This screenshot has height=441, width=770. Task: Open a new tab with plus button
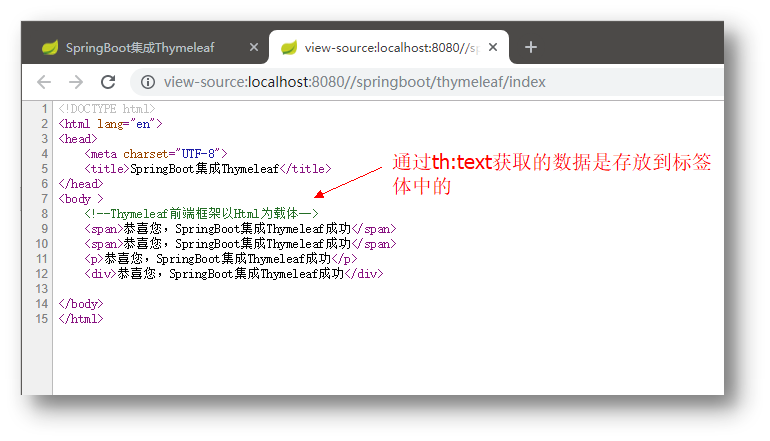pyautogui.click(x=530, y=47)
